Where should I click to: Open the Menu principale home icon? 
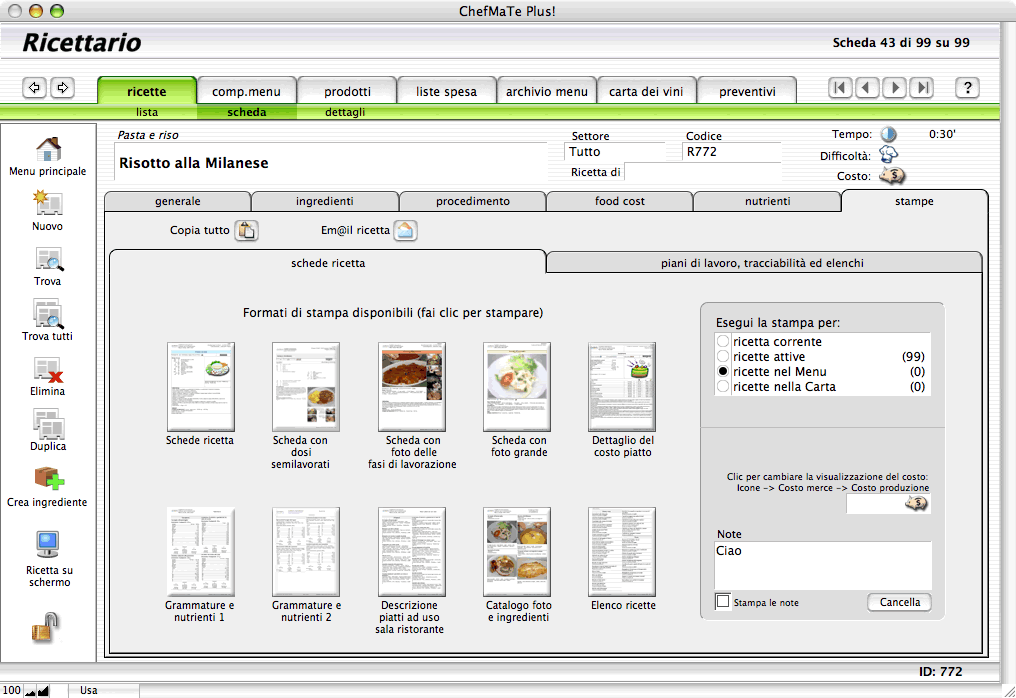[49, 149]
